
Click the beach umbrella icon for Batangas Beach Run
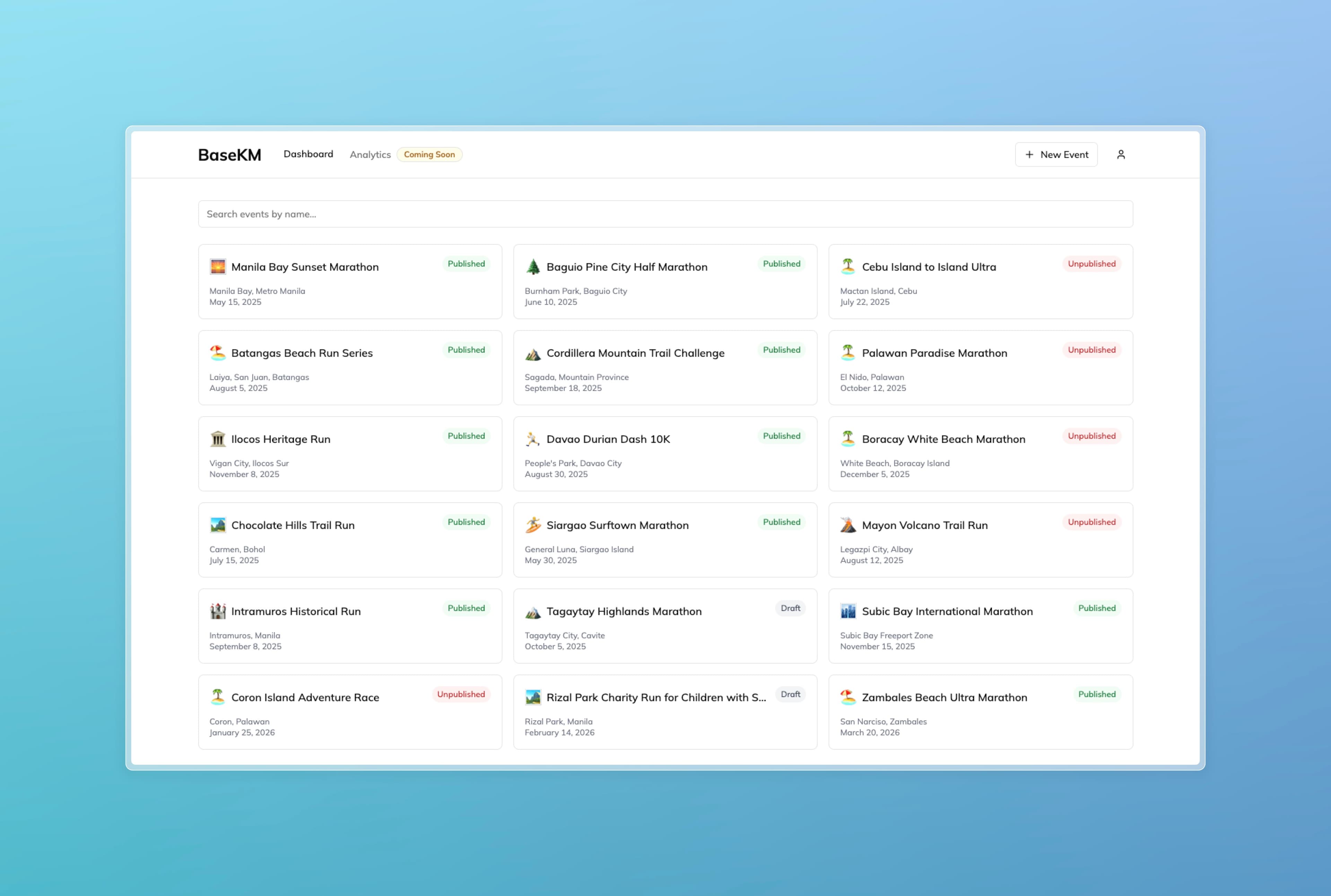(x=218, y=353)
